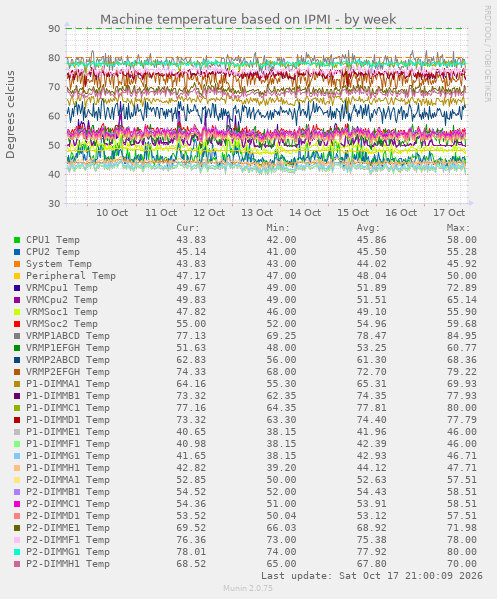Image resolution: width=497 pixels, height=599 pixels.
Task: Click the 'Min:' column header
Action: (x=278, y=228)
